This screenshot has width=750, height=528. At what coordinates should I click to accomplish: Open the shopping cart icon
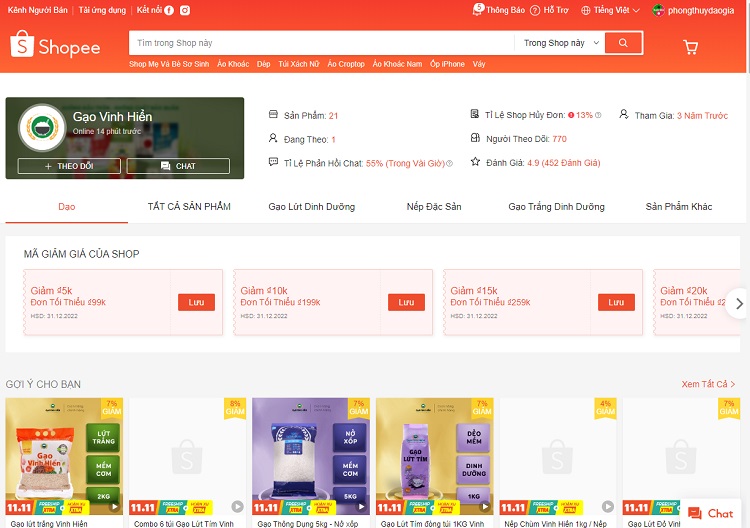690,47
